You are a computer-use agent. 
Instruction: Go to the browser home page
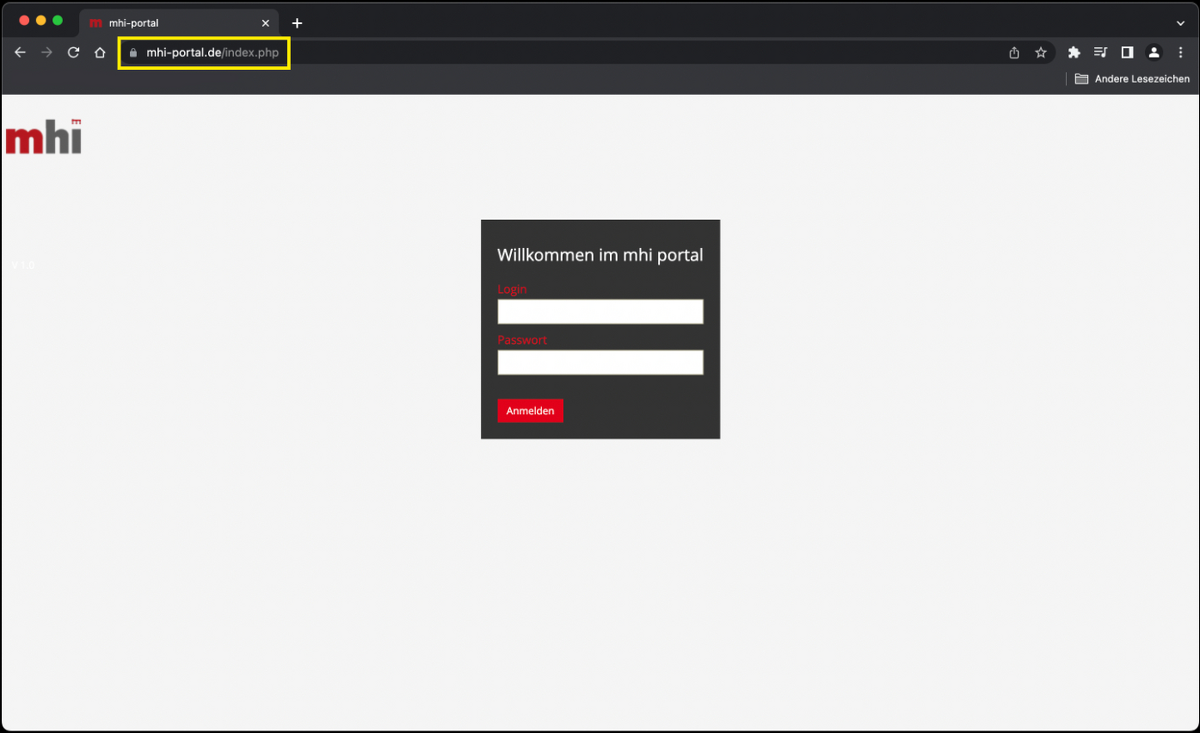(x=100, y=53)
